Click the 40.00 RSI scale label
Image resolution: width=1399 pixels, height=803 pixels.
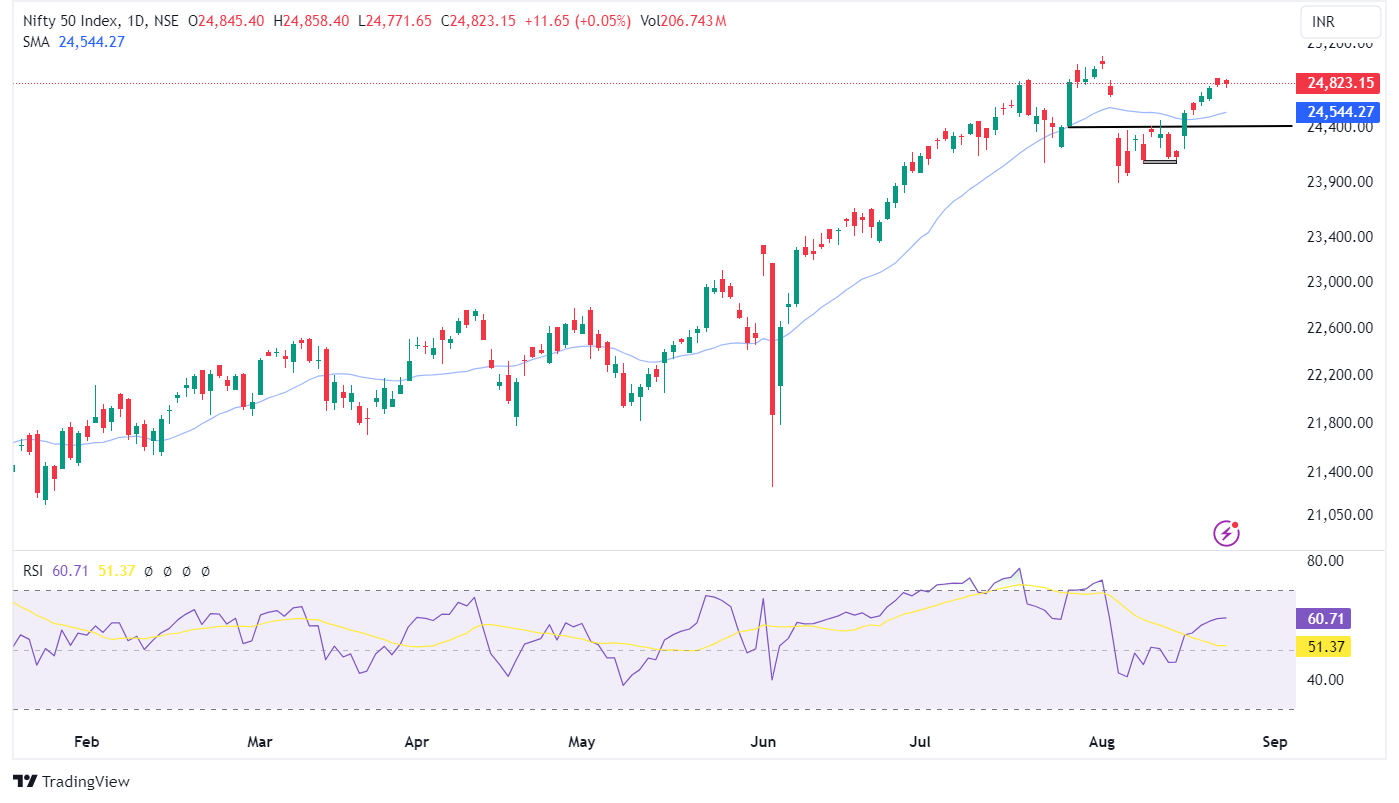point(1325,680)
